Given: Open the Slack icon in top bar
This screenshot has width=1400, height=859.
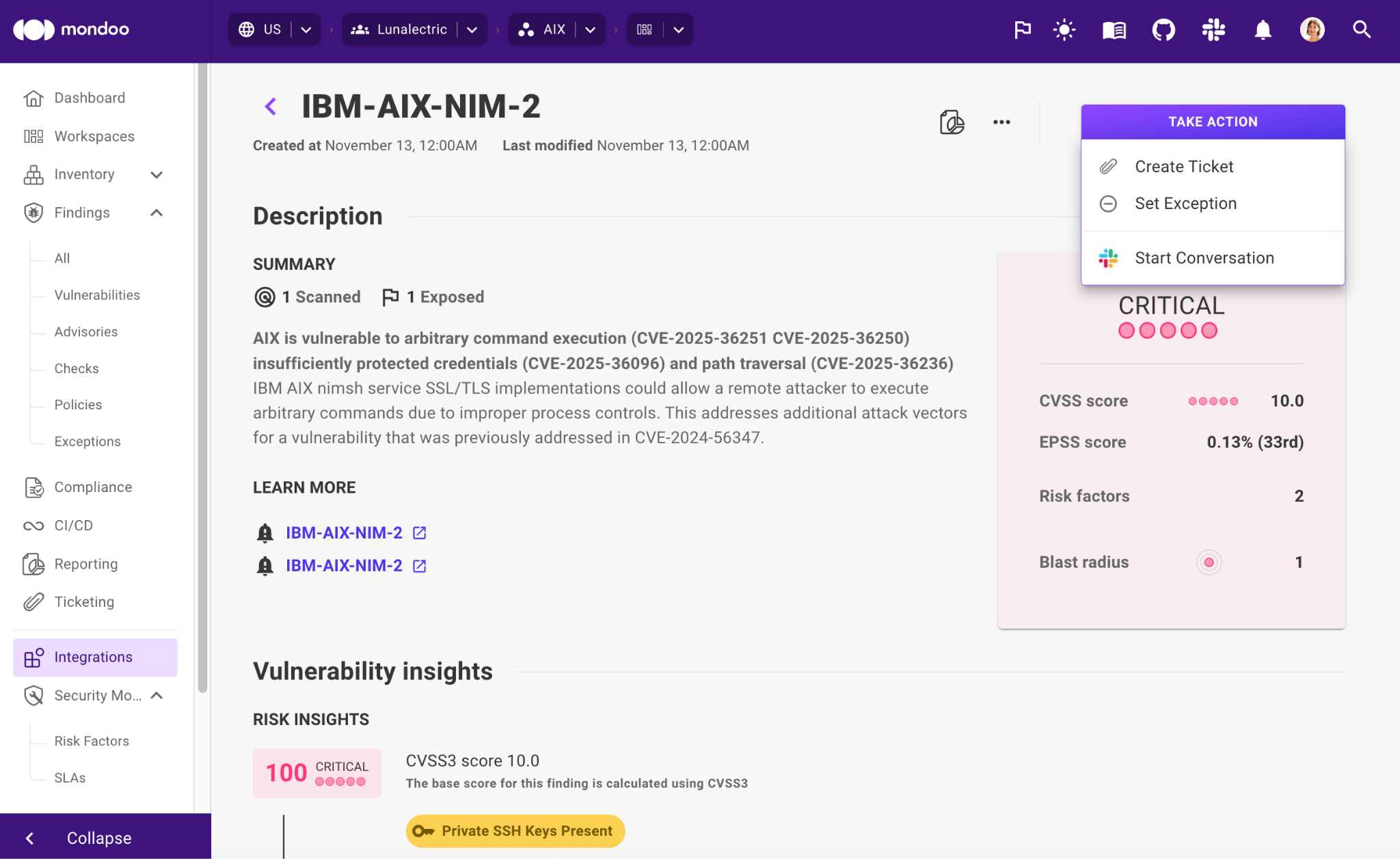Looking at the screenshot, I should [1213, 29].
